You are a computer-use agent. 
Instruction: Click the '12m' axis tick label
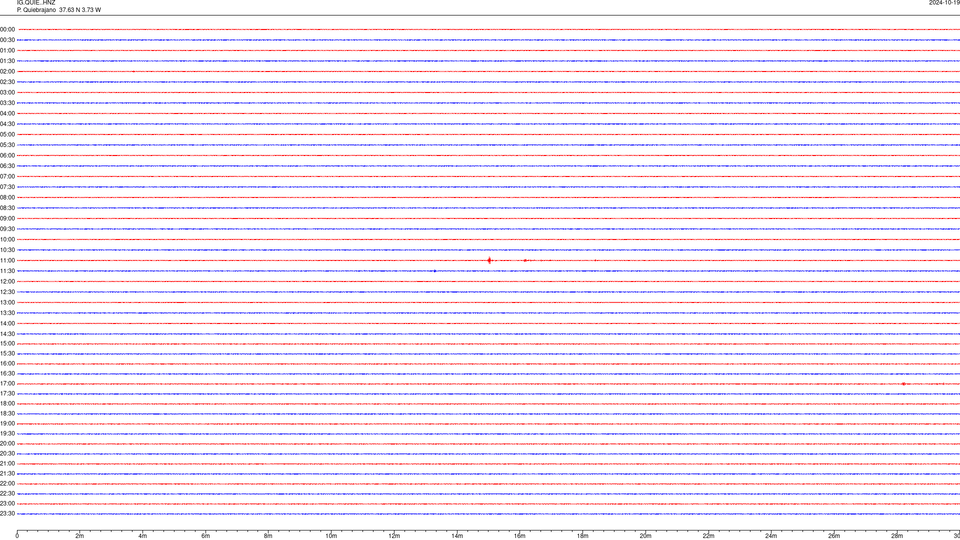[394, 536]
